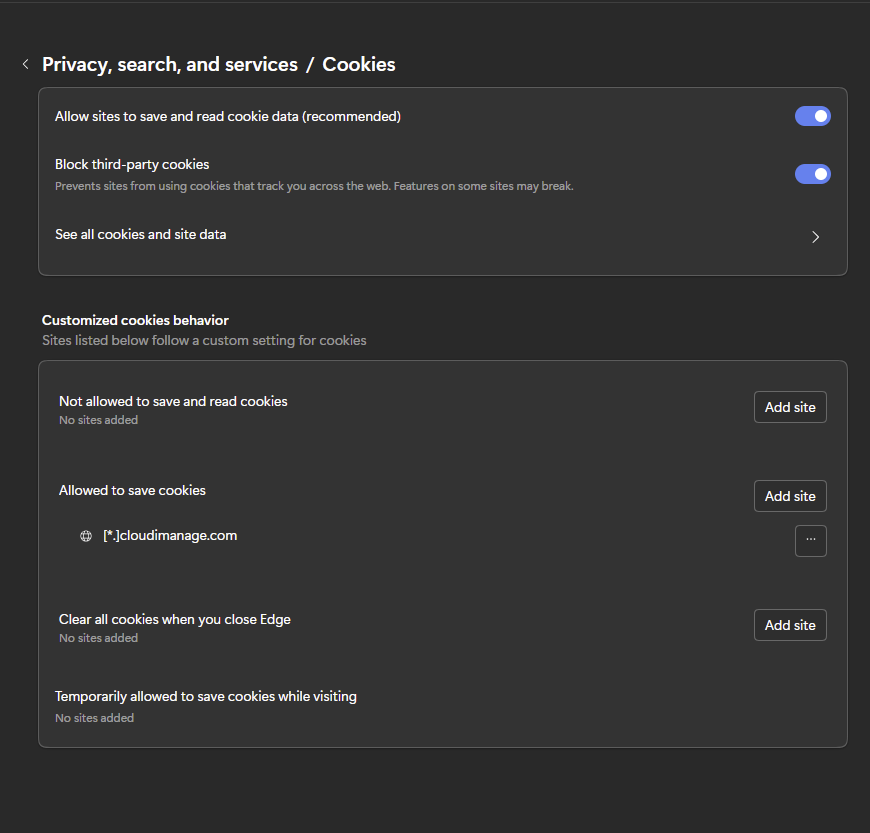
Task: Click Privacy, search, and services breadcrumb
Action: click(x=170, y=64)
